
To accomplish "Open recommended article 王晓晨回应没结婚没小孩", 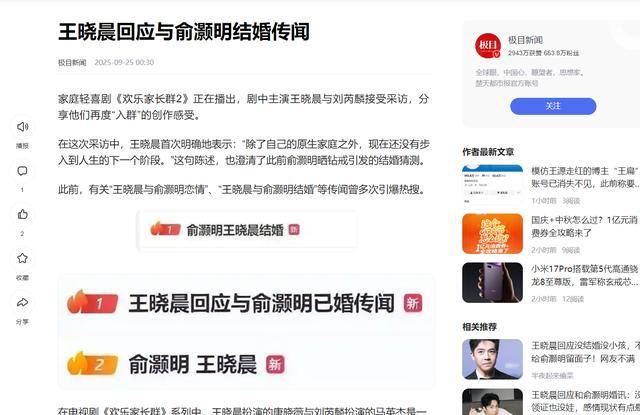I will (x=585, y=352).
